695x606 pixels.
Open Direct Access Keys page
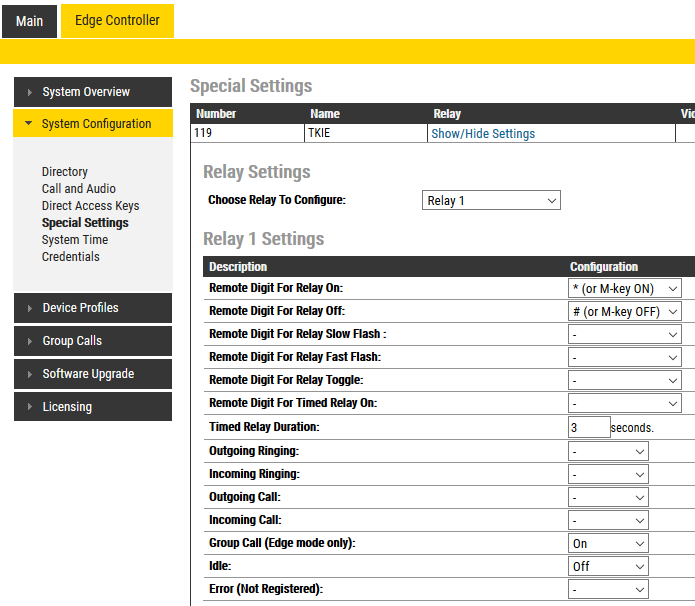coord(90,206)
